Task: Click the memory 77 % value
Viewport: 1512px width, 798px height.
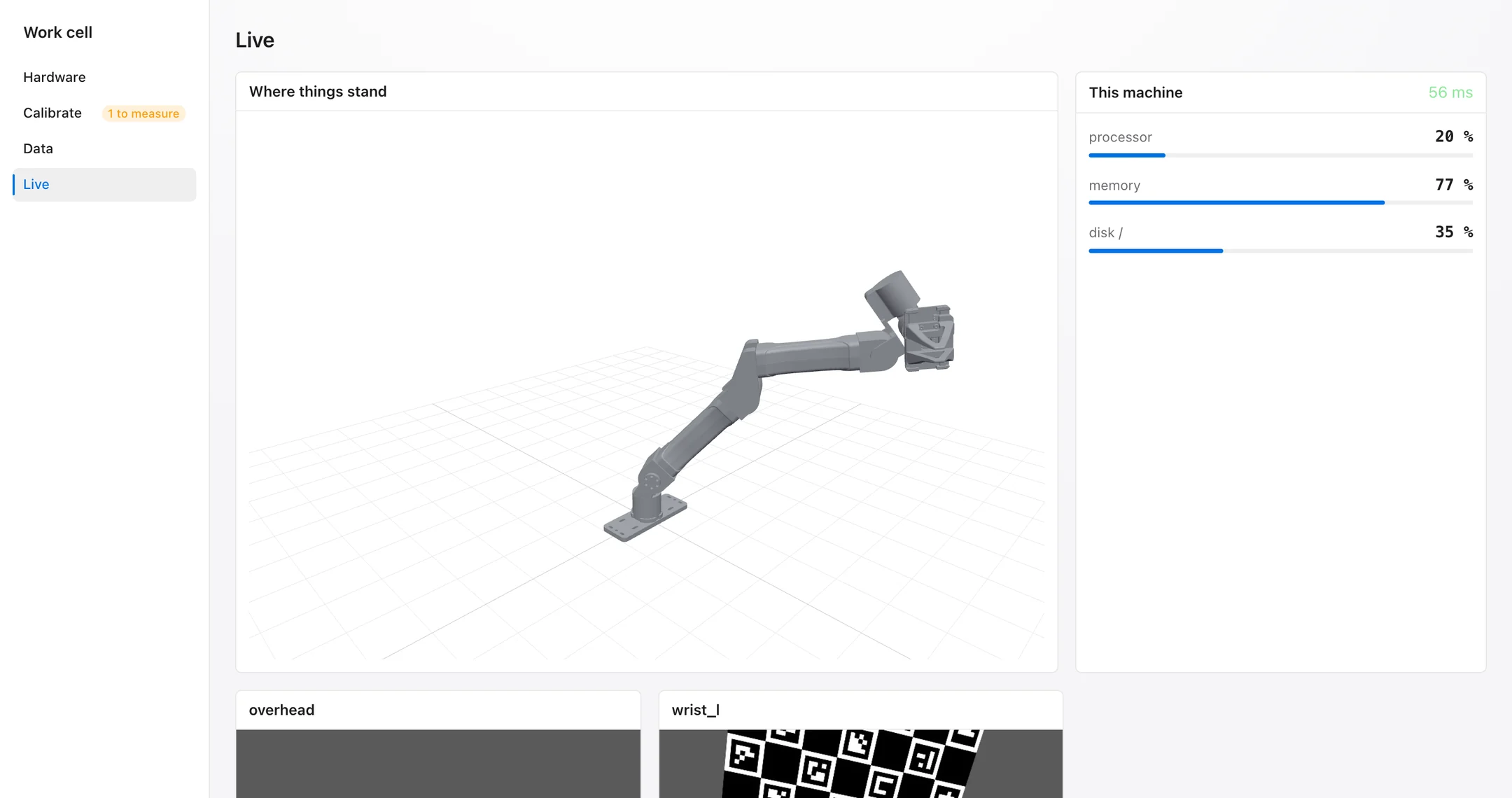Action: (x=1454, y=185)
